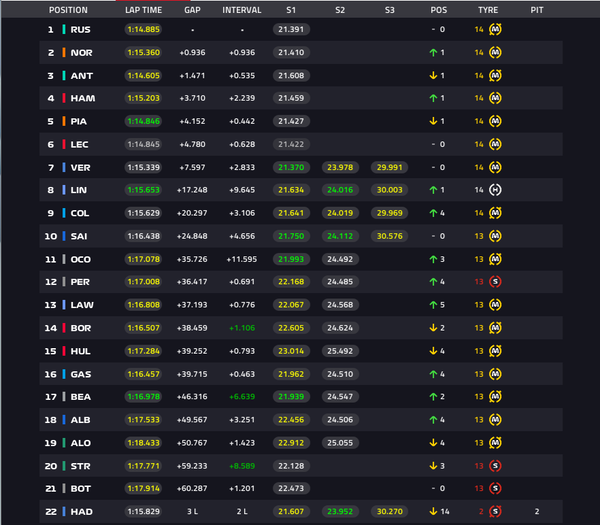Click the POS column header
Screen dimensions: 600x525
pos(439,10)
